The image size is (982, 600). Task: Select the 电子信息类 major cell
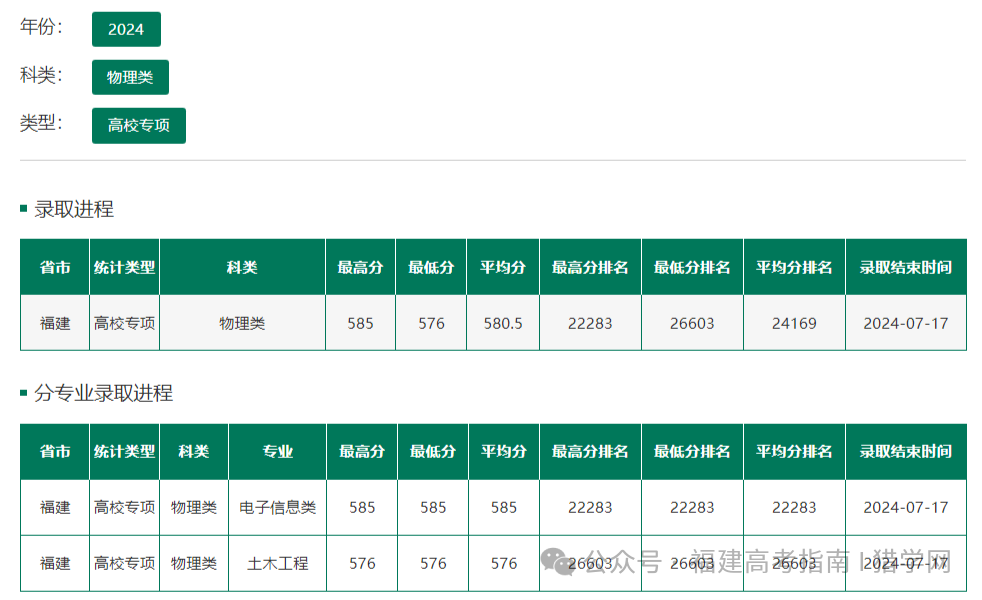click(x=277, y=507)
